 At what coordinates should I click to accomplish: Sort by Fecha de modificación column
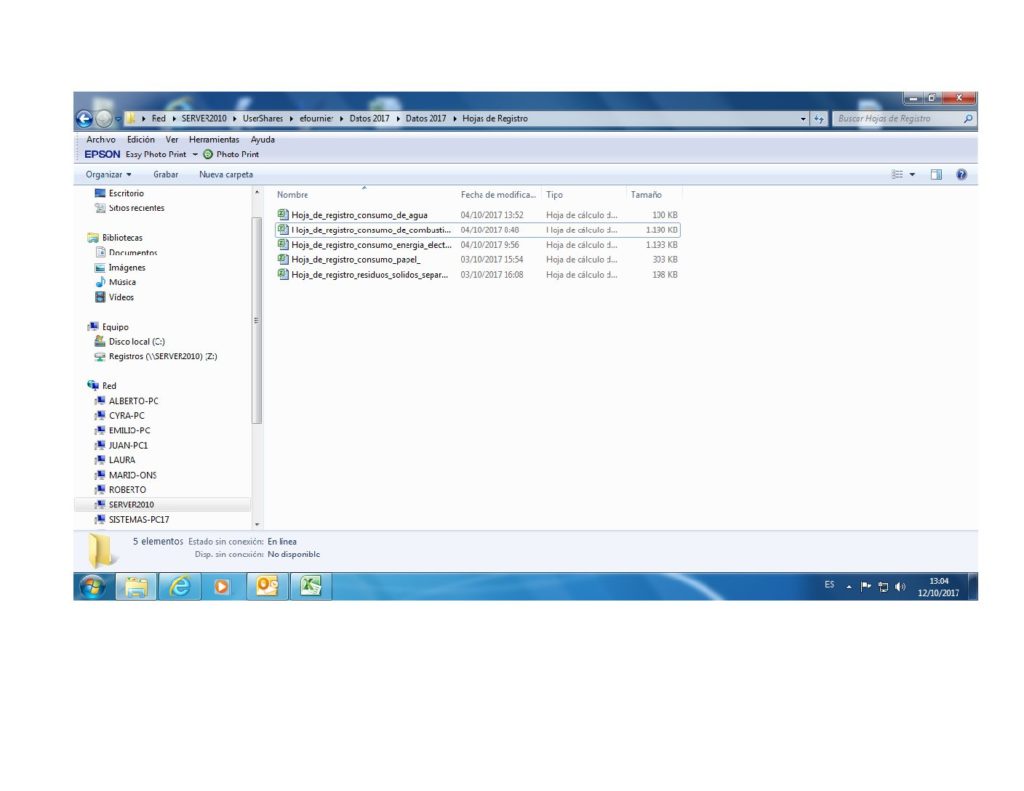[x=498, y=195]
